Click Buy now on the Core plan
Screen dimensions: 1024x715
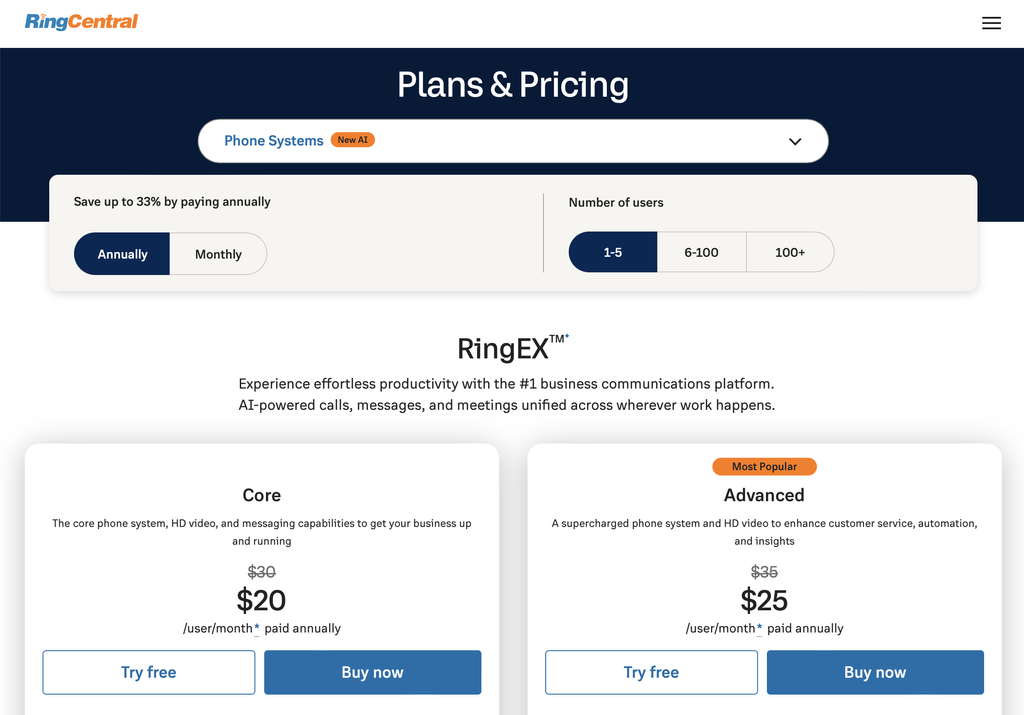[372, 672]
